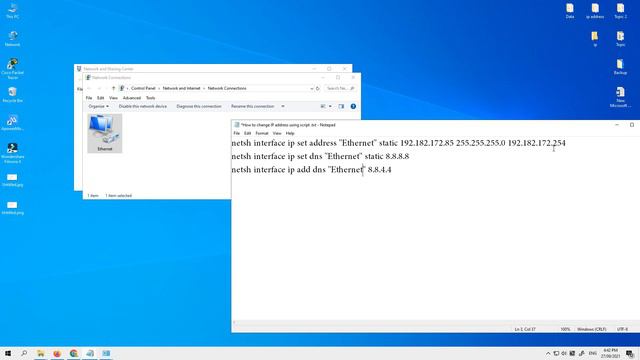Select the Data folder on desktop
Image resolution: width=640 pixels, height=360 pixels.
point(570,11)
